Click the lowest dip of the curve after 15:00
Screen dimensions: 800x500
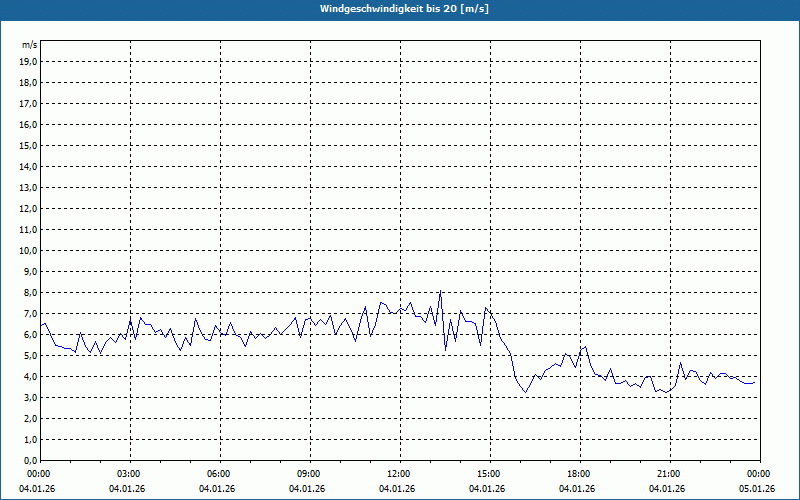[525, 392]
